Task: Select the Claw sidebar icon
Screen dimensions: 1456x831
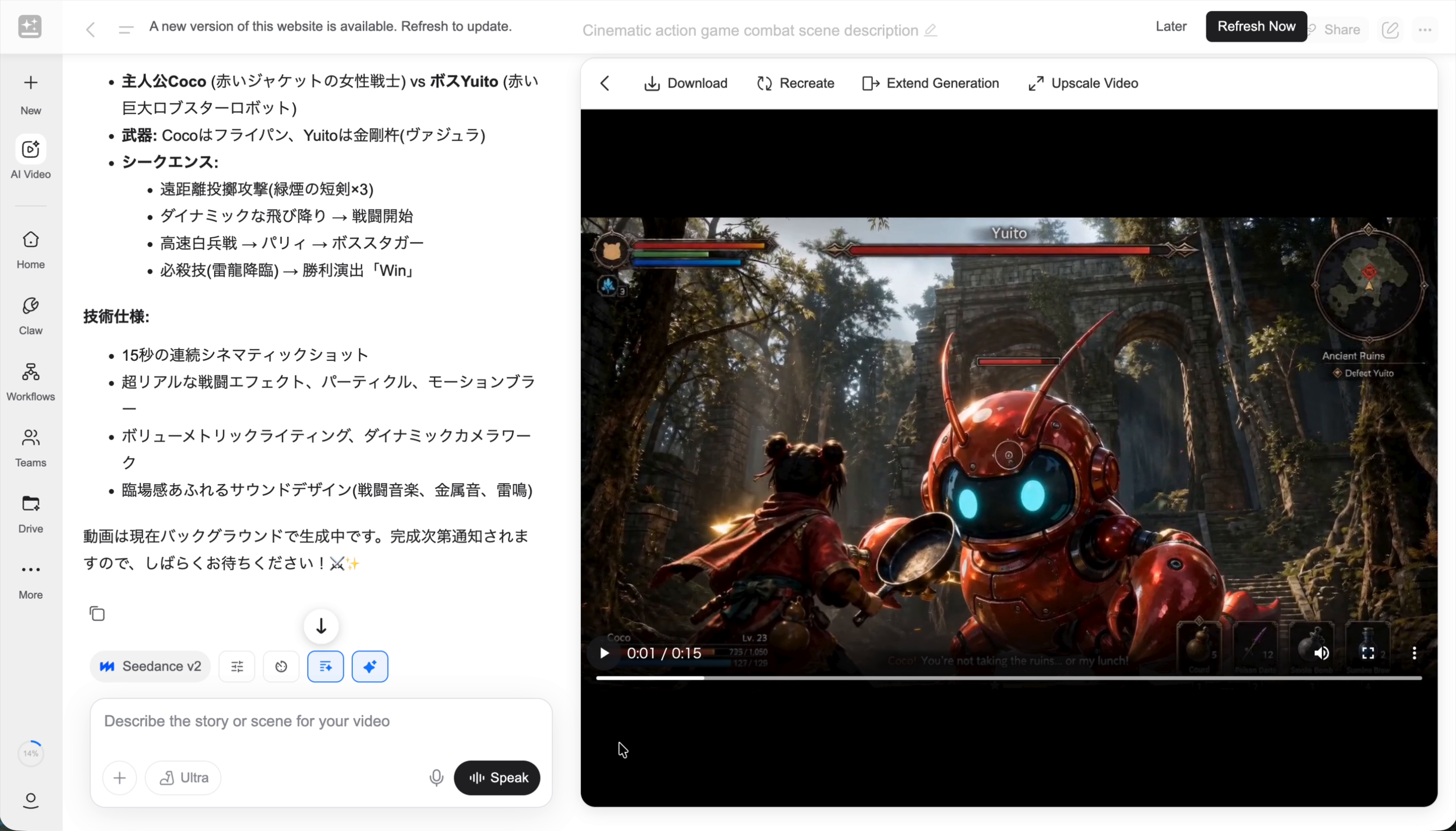Action: (30, 313)
